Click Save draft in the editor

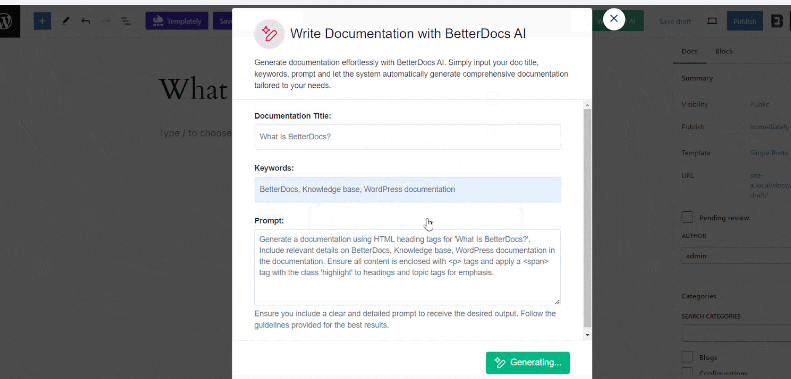pos(675,22)
